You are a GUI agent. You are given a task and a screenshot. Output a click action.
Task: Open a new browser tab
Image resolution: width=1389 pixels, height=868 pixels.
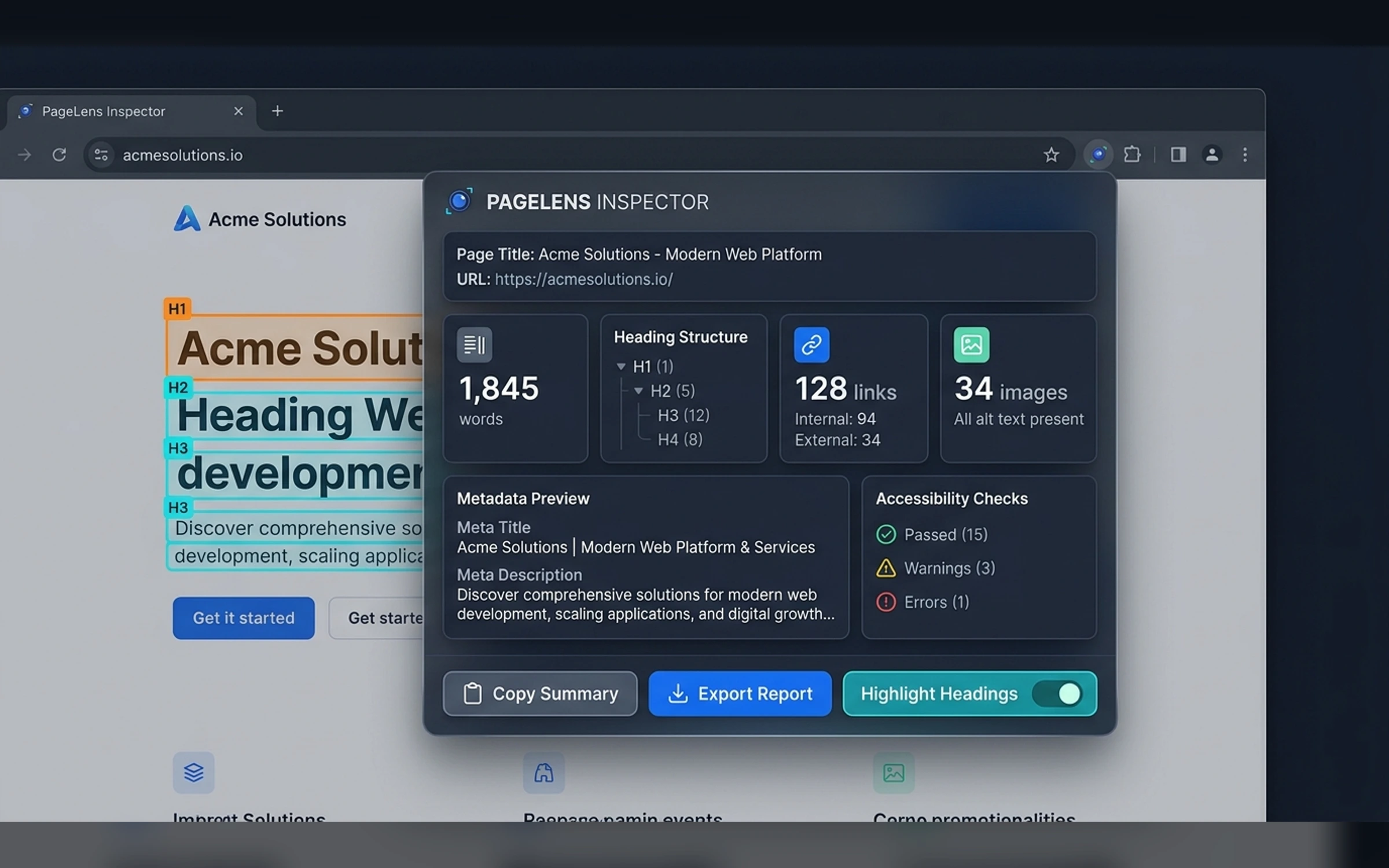coord(277,111)
